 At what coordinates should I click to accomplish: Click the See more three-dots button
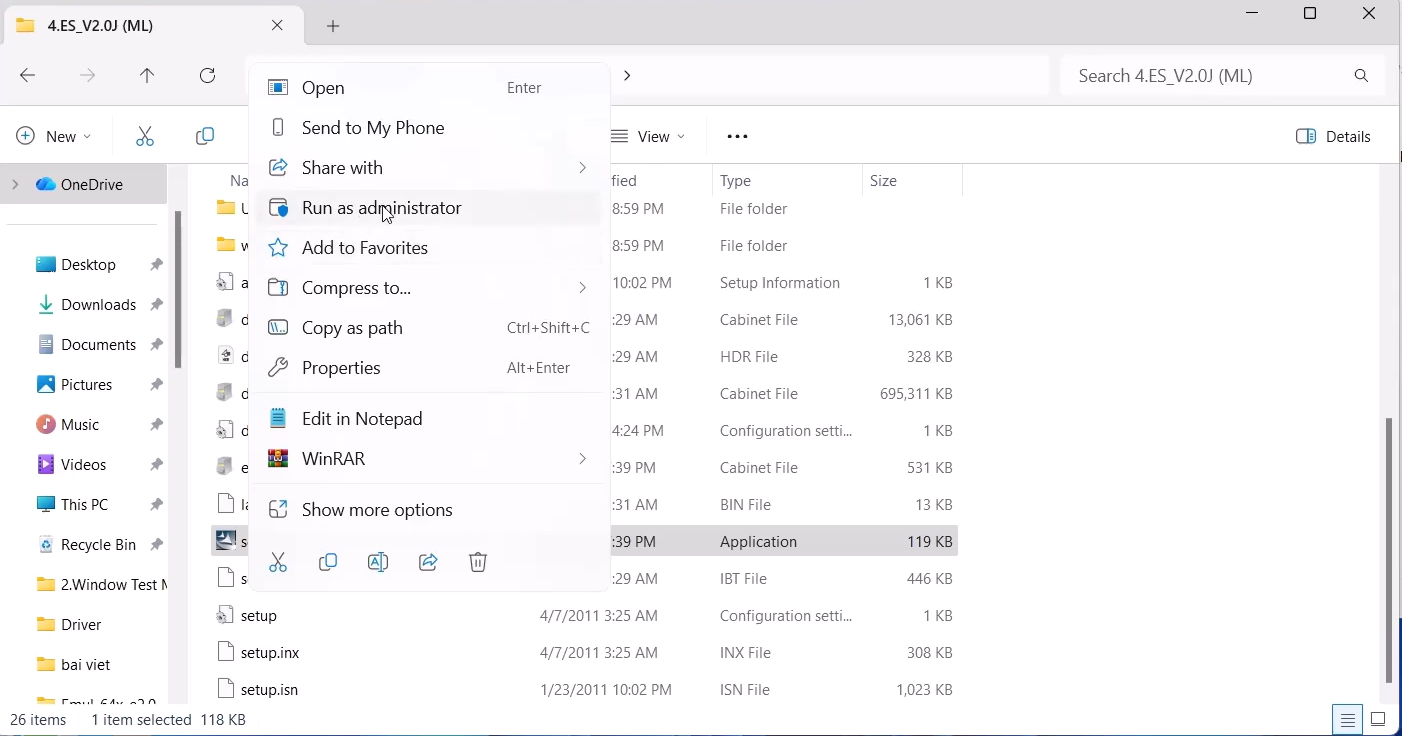738,137
